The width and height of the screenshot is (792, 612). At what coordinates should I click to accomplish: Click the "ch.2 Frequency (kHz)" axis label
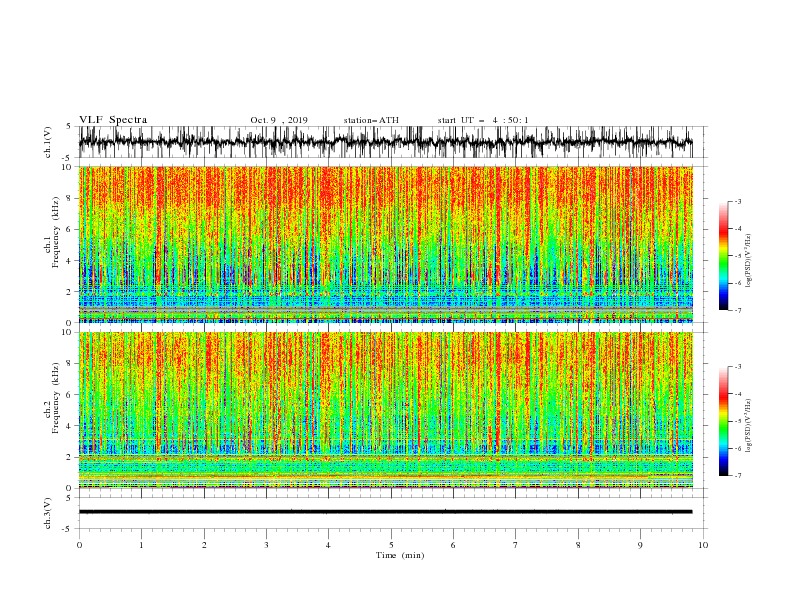pyautogui.click(x=52, y=398)
